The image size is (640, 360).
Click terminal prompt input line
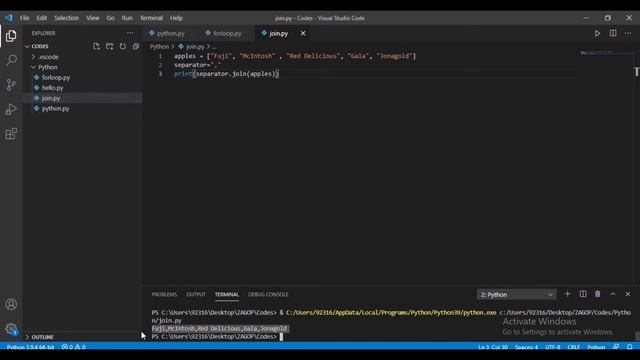pyautogui.click(x=217, y=337)
